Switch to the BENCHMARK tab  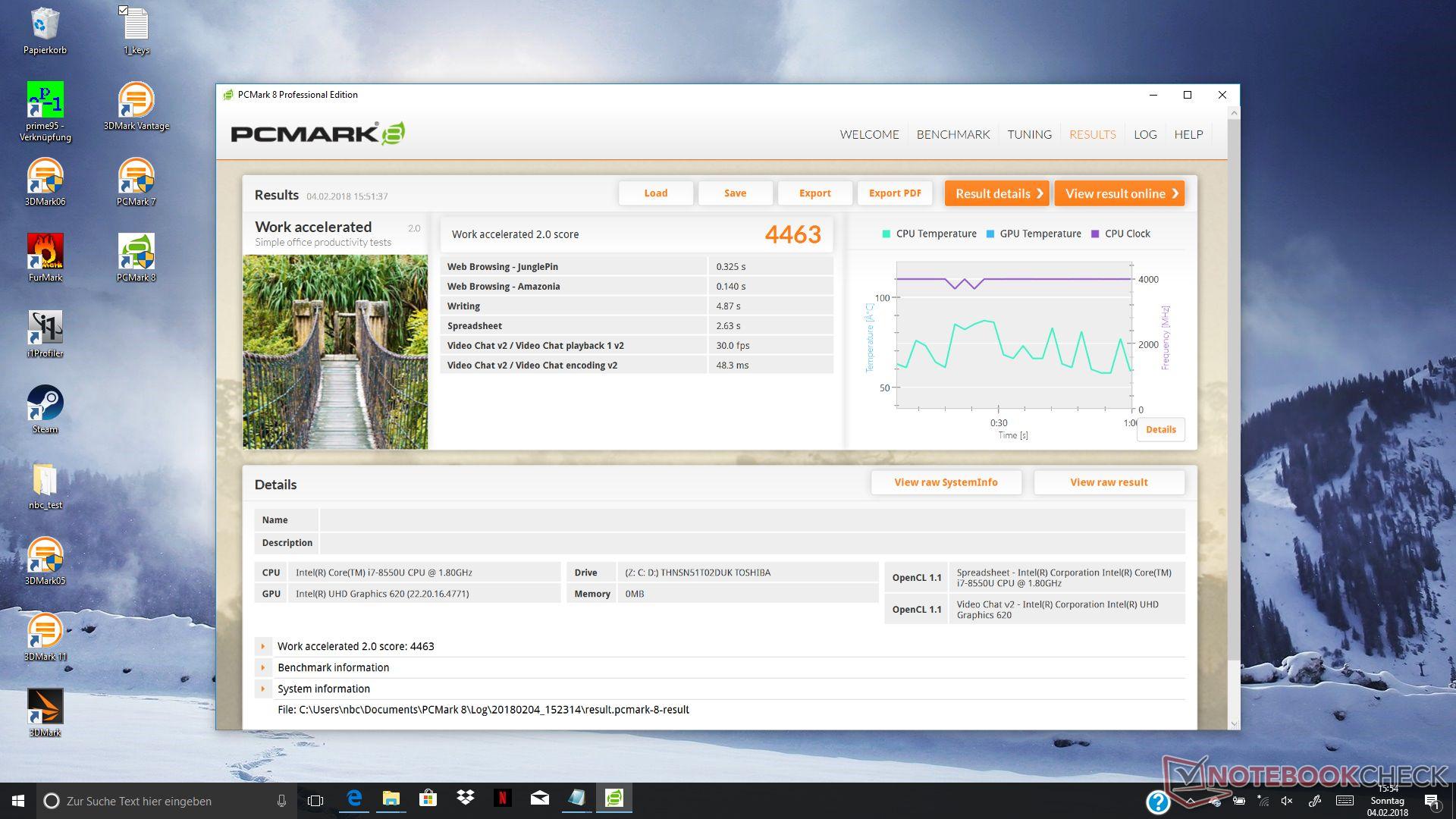coord(952,134)
